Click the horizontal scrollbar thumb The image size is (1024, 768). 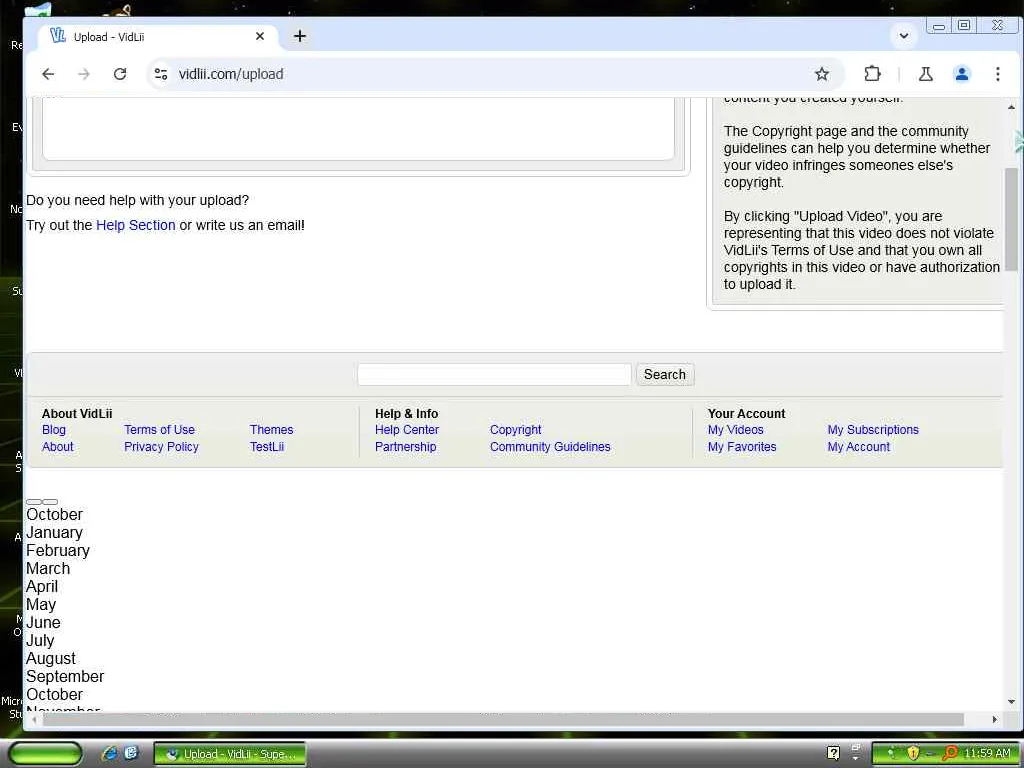[503, 719]
